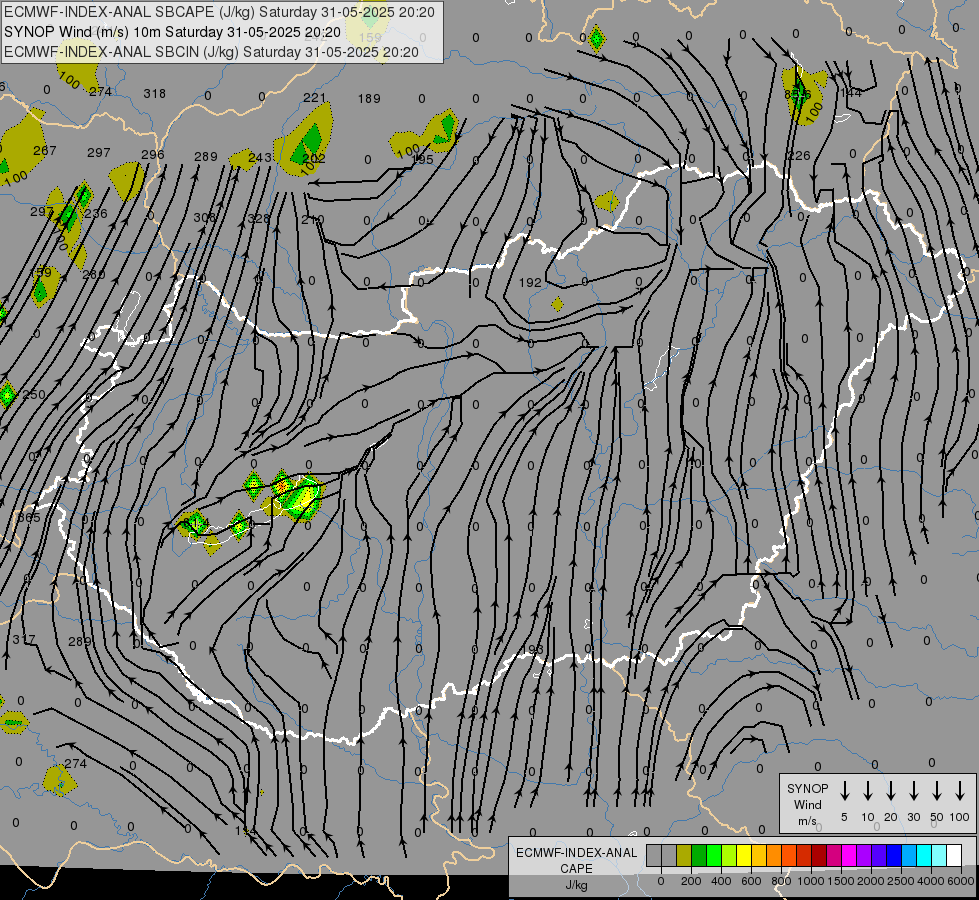The width and height of the screenshot is (979, 900).
Task: Pick the magenta swatch right of 1500 tick
Action: coord(849,856)
